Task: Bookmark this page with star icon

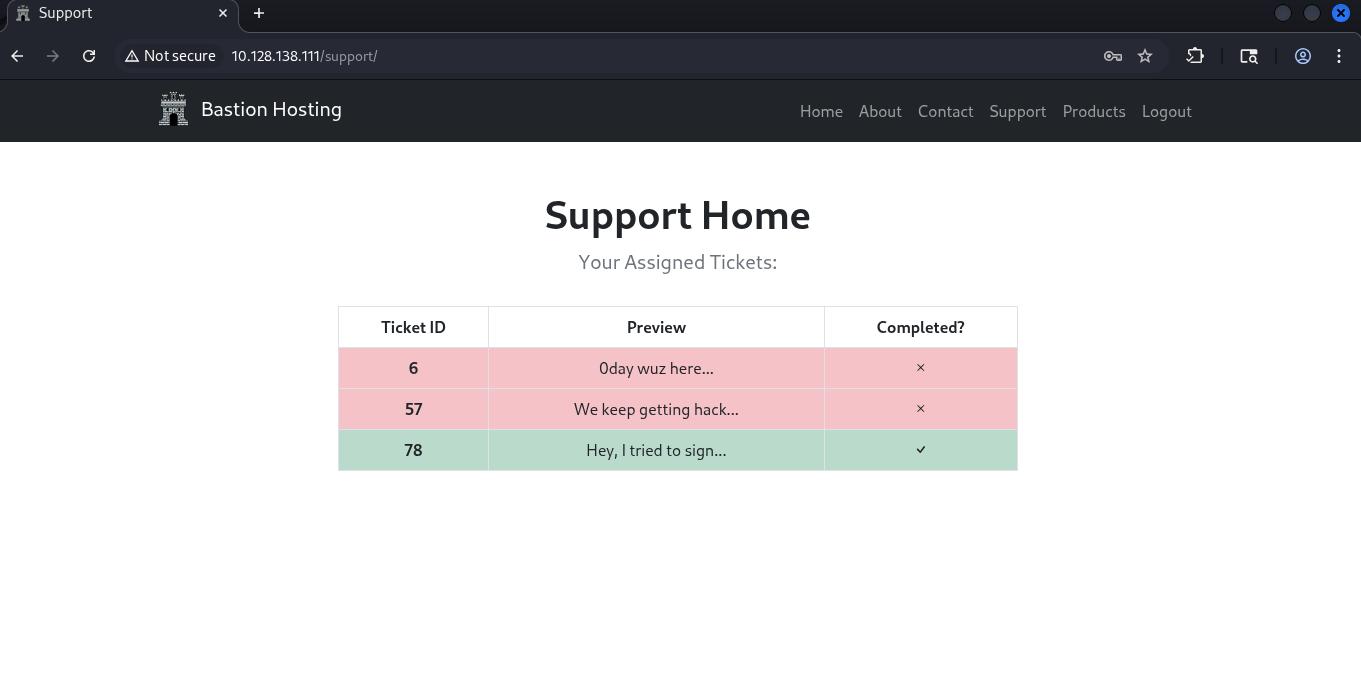Action: 1145,56
